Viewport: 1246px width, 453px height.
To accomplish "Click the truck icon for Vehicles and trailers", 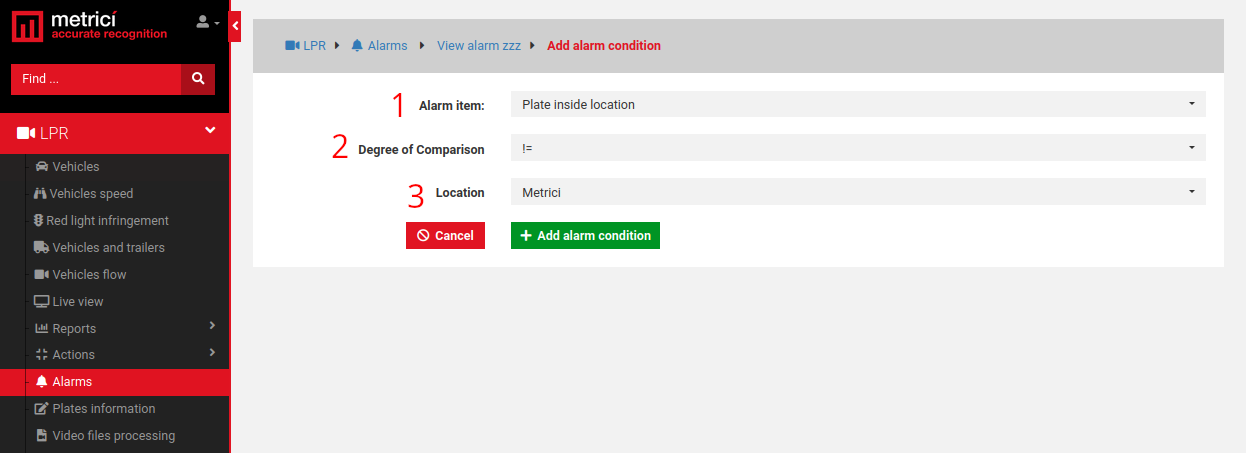I will click(41, 247).
